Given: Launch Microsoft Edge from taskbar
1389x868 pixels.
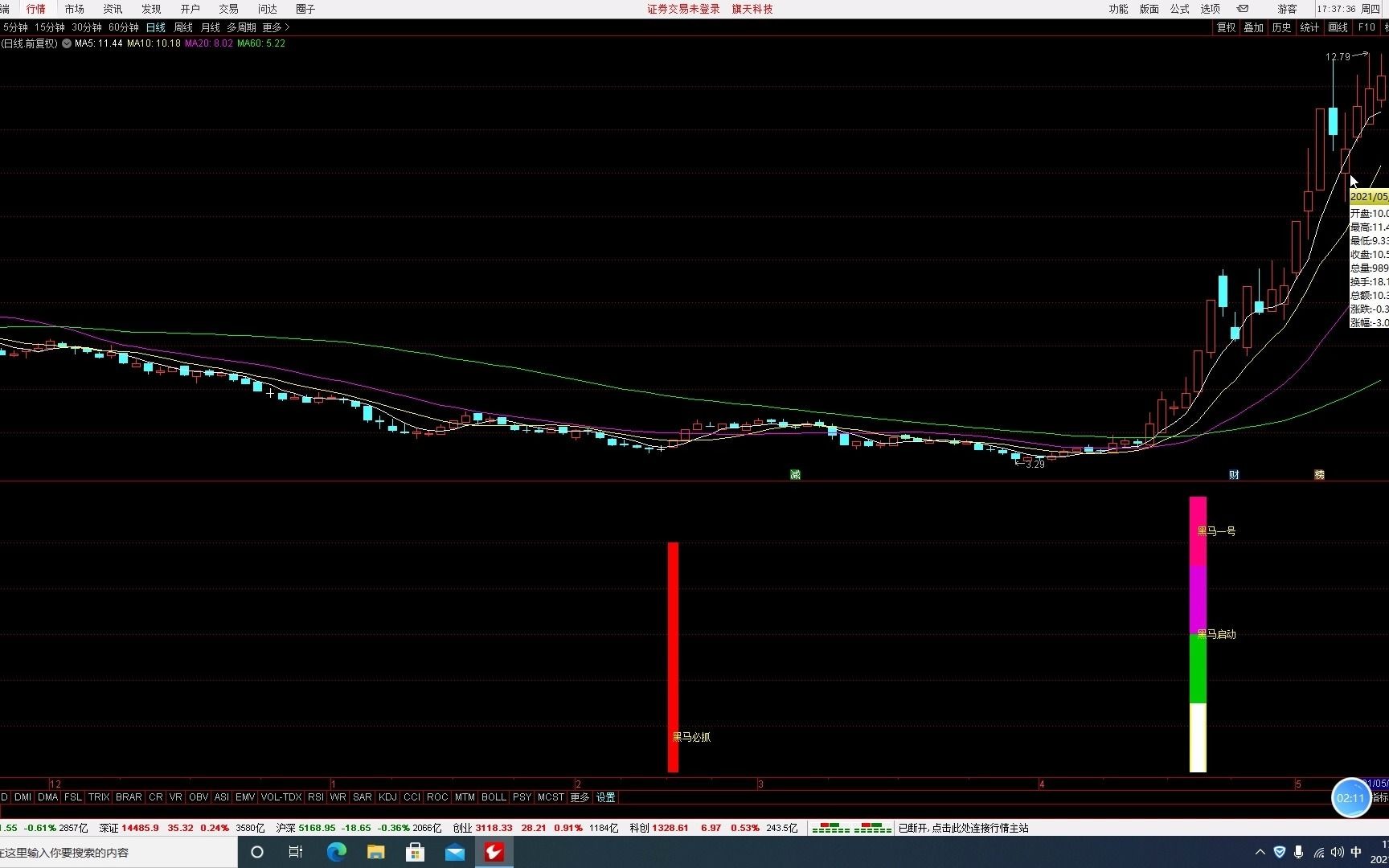Looking at the screenshot, I should coord(336,852).
